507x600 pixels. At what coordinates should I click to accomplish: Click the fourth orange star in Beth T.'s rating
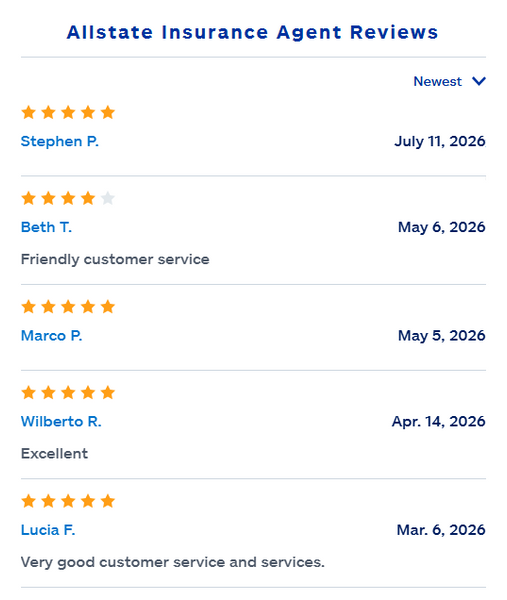88,198
